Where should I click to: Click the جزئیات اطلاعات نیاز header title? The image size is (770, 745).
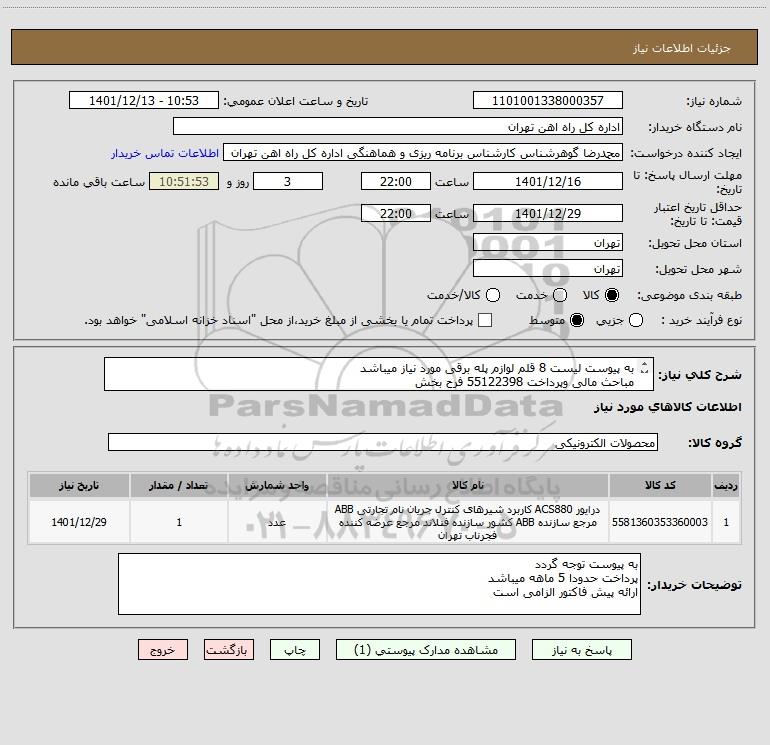point(682,48)
